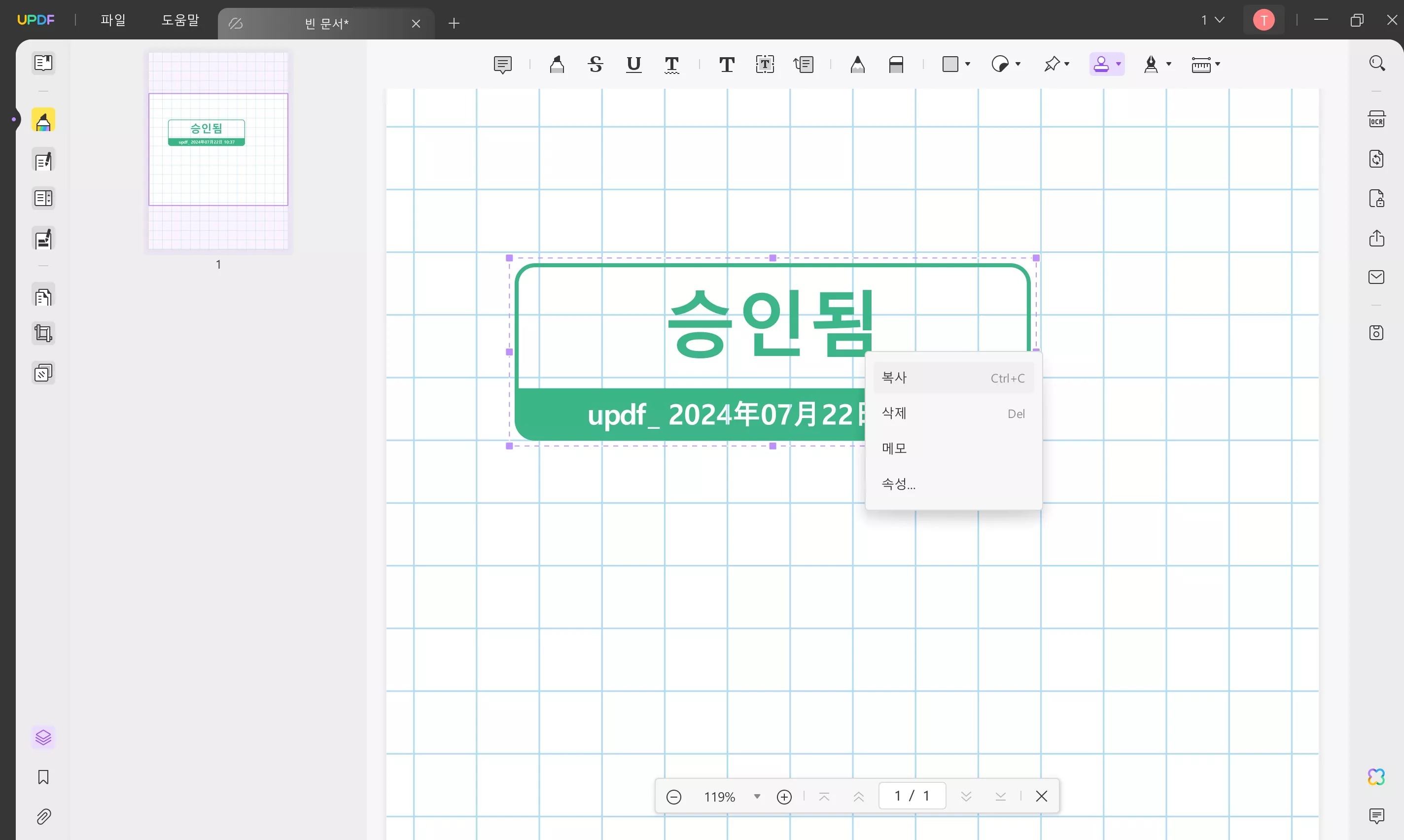
Task: Select the page 1 thumbnail
Action: 218,150
